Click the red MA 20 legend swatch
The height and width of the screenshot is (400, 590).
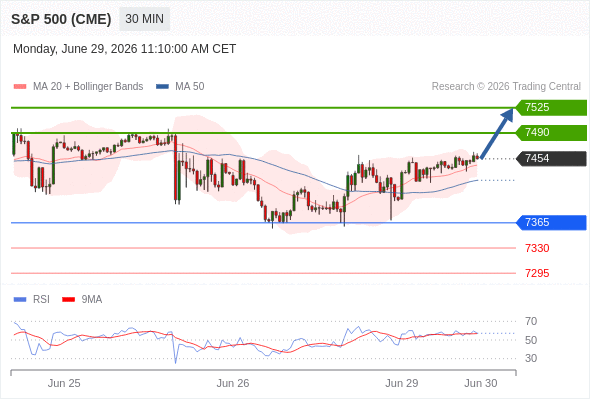[x=20, y=87]
